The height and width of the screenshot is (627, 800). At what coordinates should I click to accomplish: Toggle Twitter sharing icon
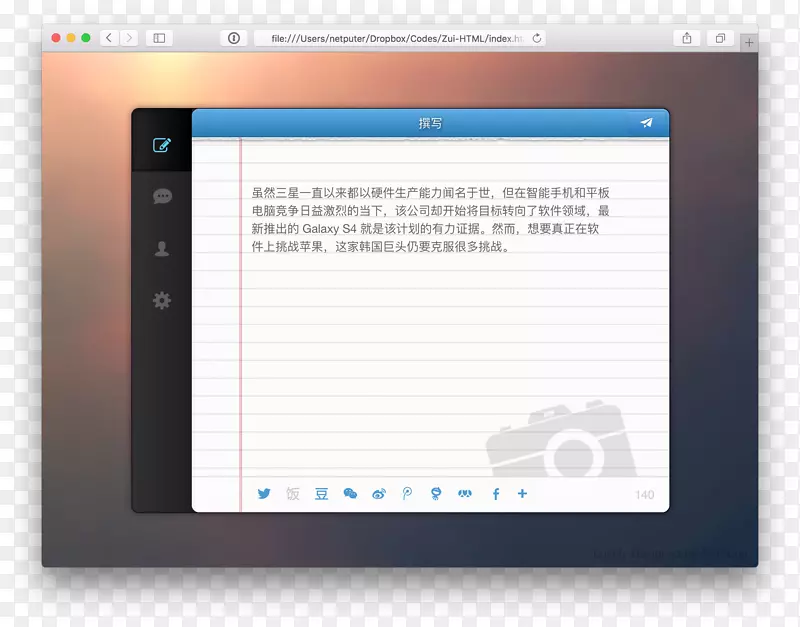264,493
